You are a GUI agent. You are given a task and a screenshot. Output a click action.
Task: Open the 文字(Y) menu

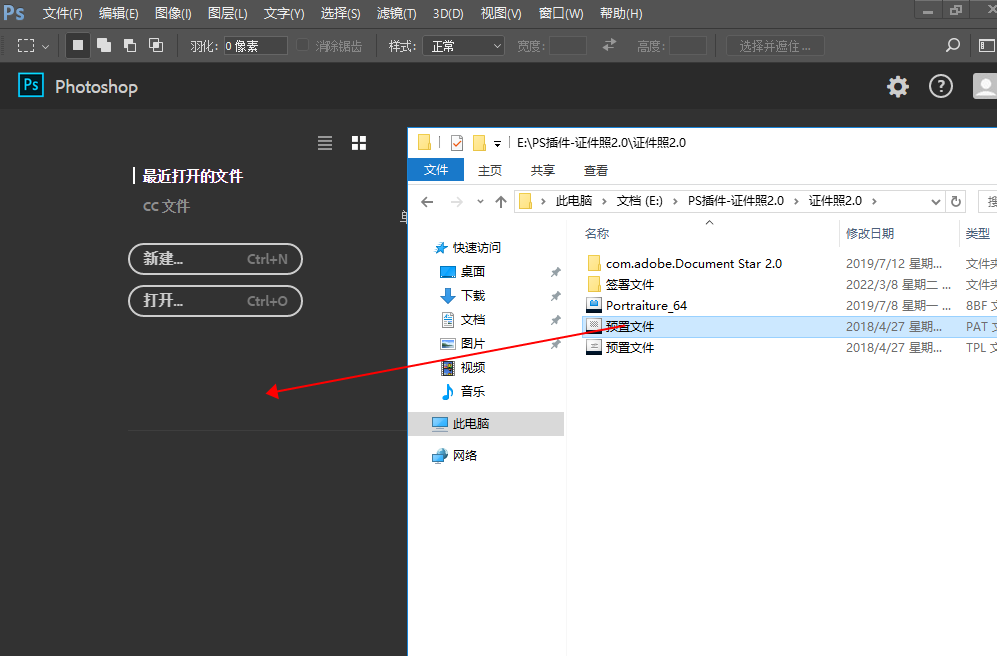(x=284, y=13)
